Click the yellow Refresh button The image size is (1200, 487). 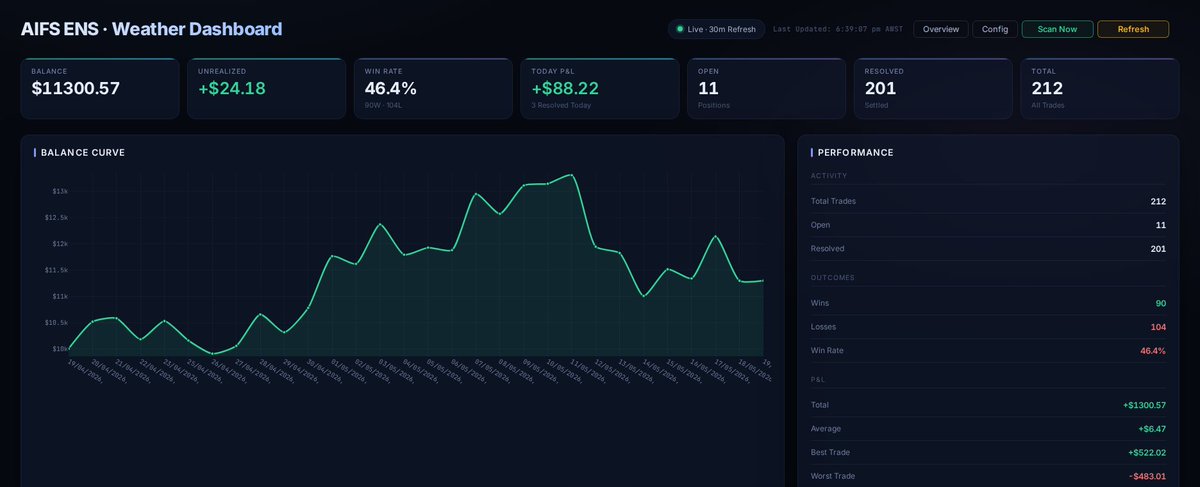1133,29
